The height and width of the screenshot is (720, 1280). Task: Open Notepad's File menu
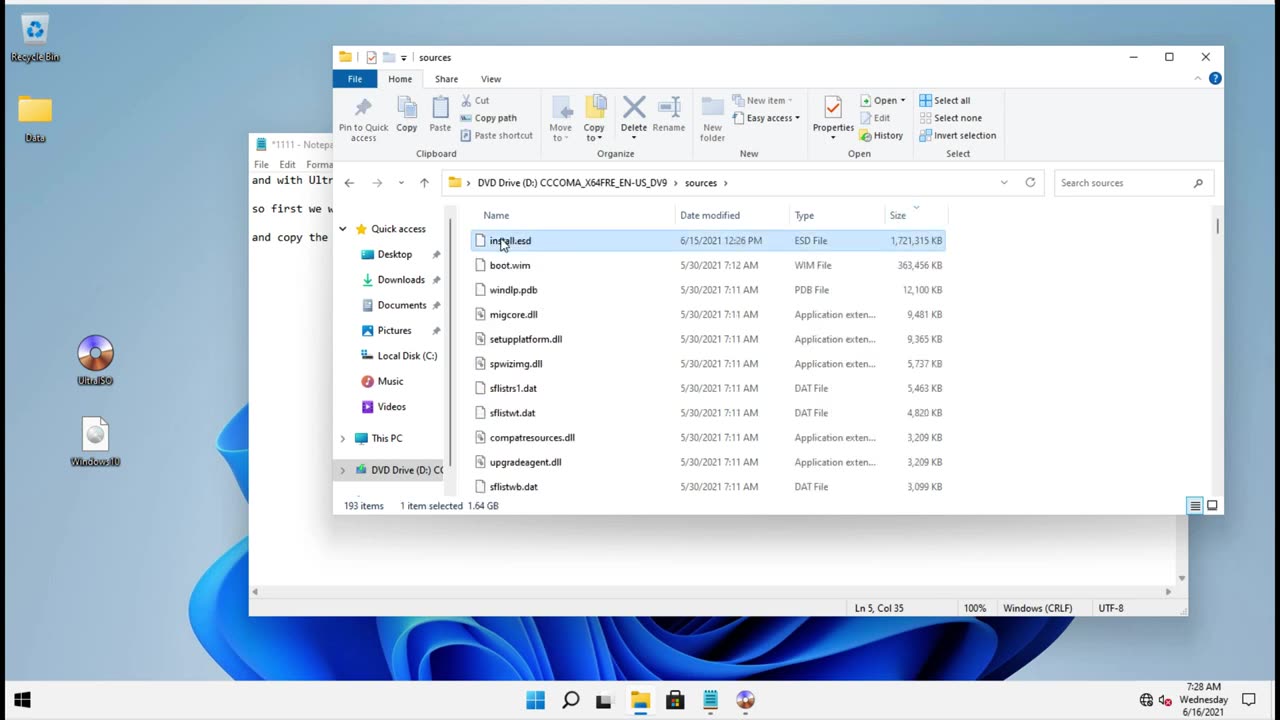[261, 165]
